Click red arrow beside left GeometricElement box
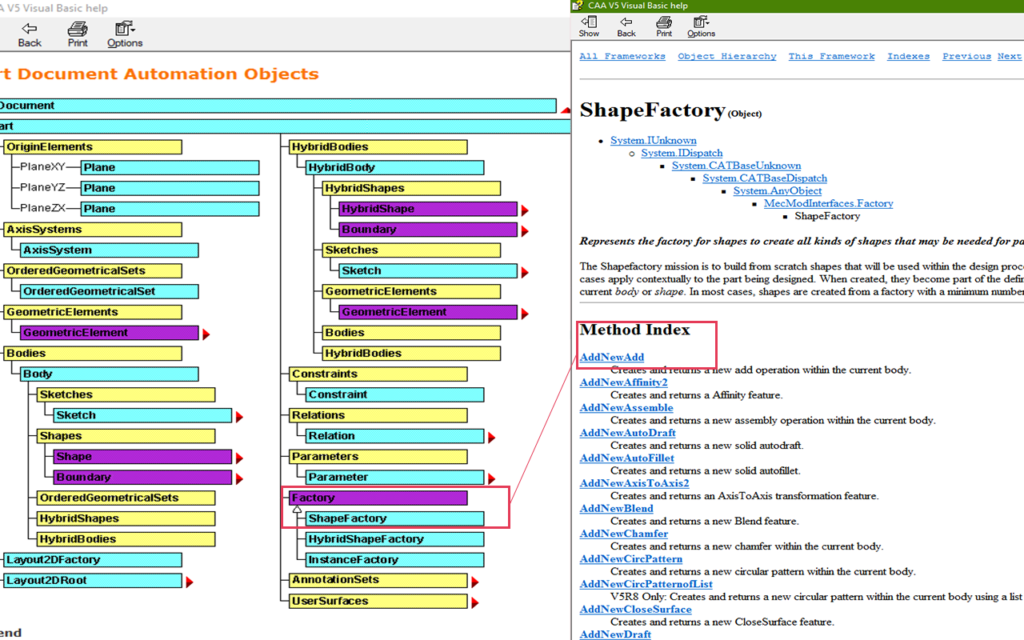Image resolution: width=1024 pixels, height=640 pixels. click(206, 334)
